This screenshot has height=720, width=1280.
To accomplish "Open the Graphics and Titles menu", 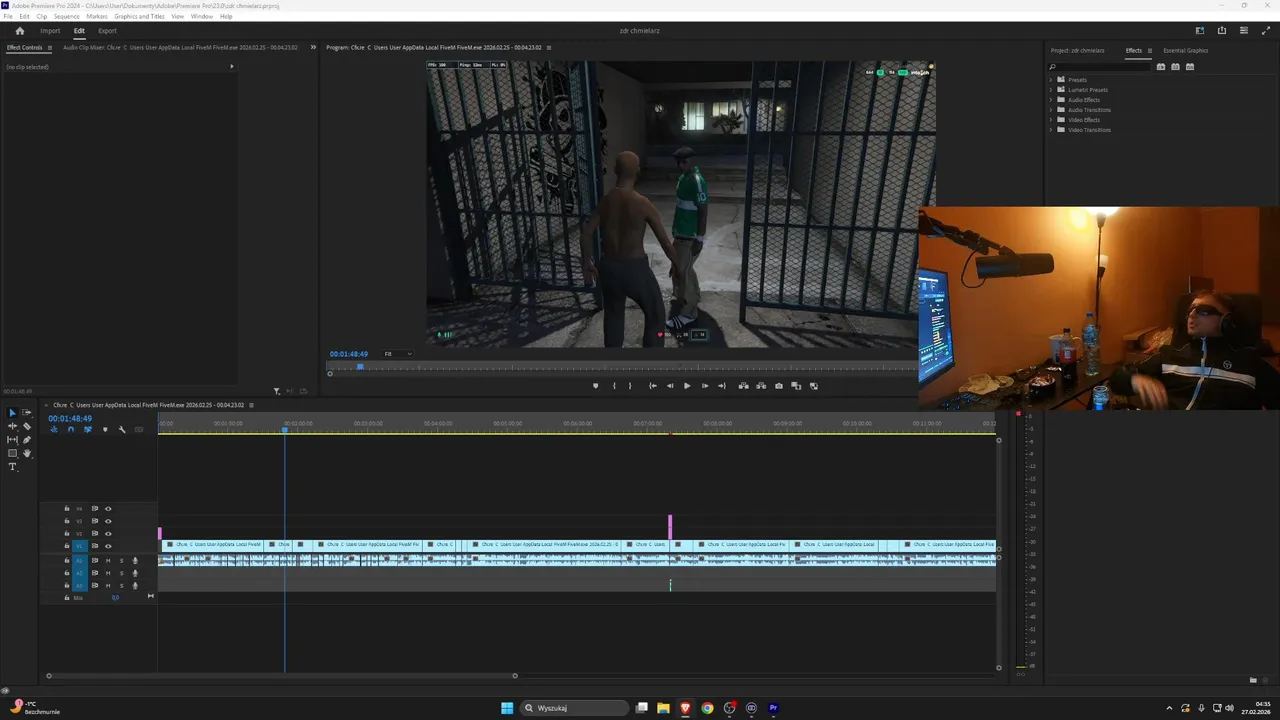I will coord(139,17).
